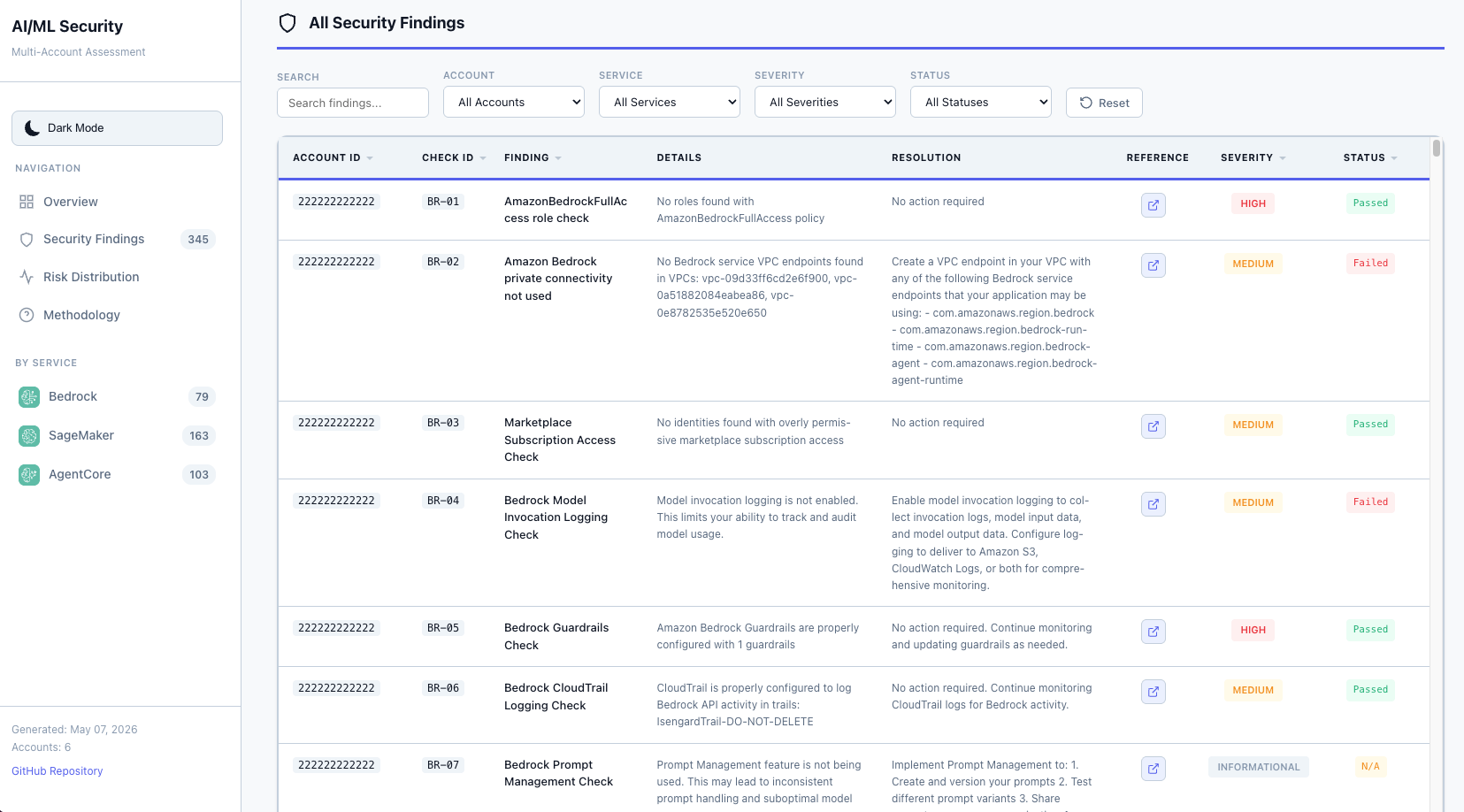The height and width of the screenshot is (812, 1464).
Task: Sort table by Status column
Action: click(1370, 157)
